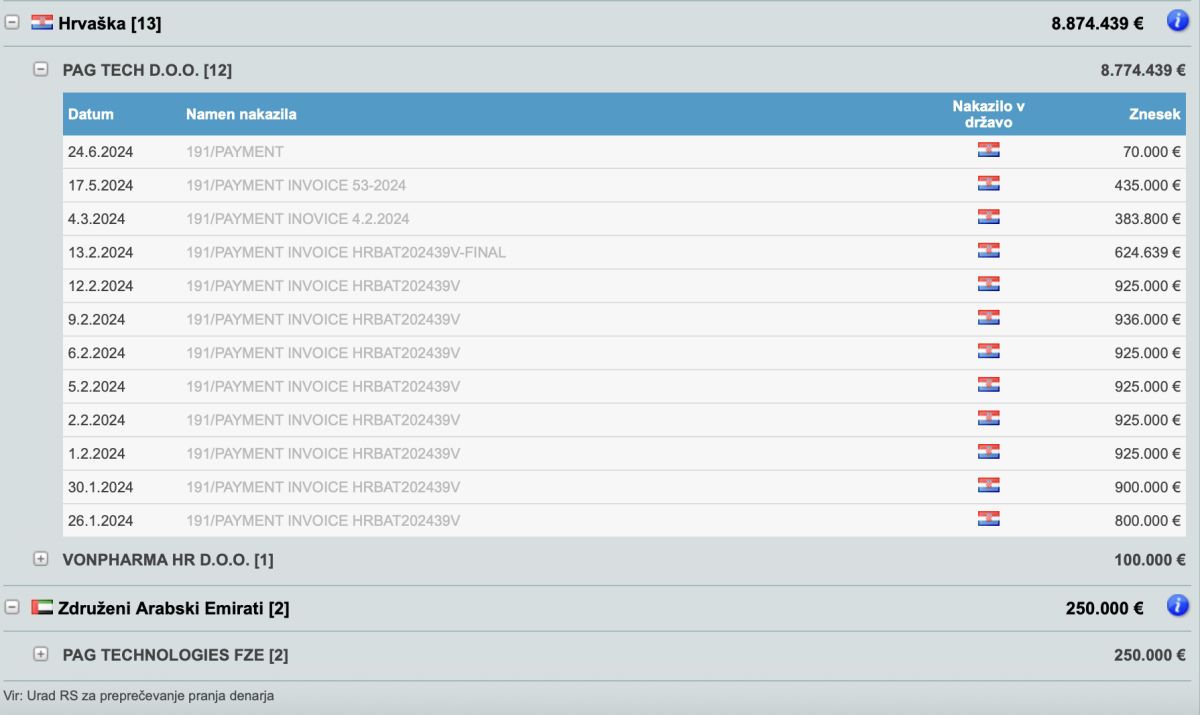Sort by the Datum column header
The width and height of the screenshot is (1200, 715).
[91, 114]
